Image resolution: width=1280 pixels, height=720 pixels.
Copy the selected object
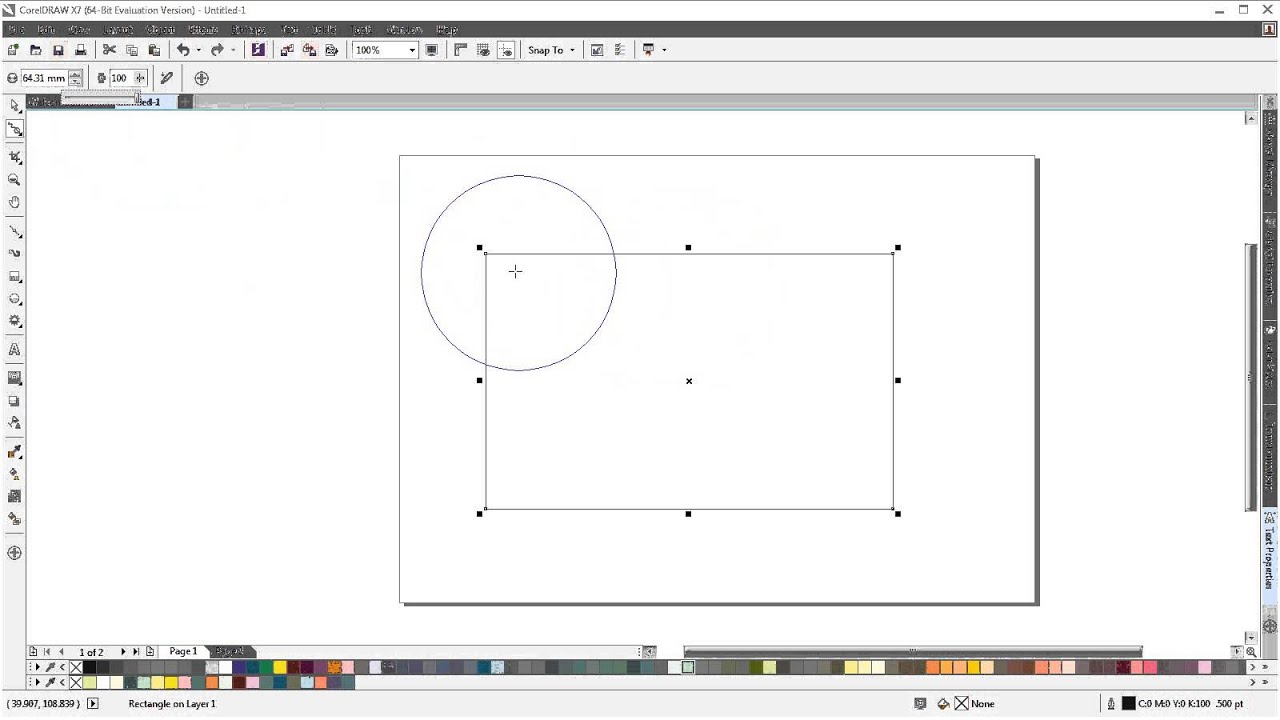131,50
